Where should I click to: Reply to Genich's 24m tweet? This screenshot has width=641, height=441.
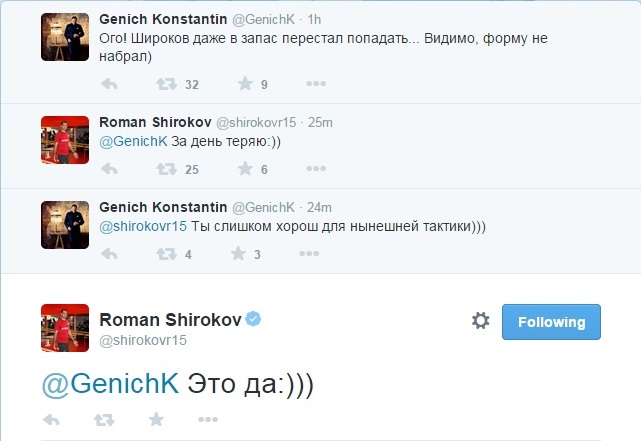point(110,254)
